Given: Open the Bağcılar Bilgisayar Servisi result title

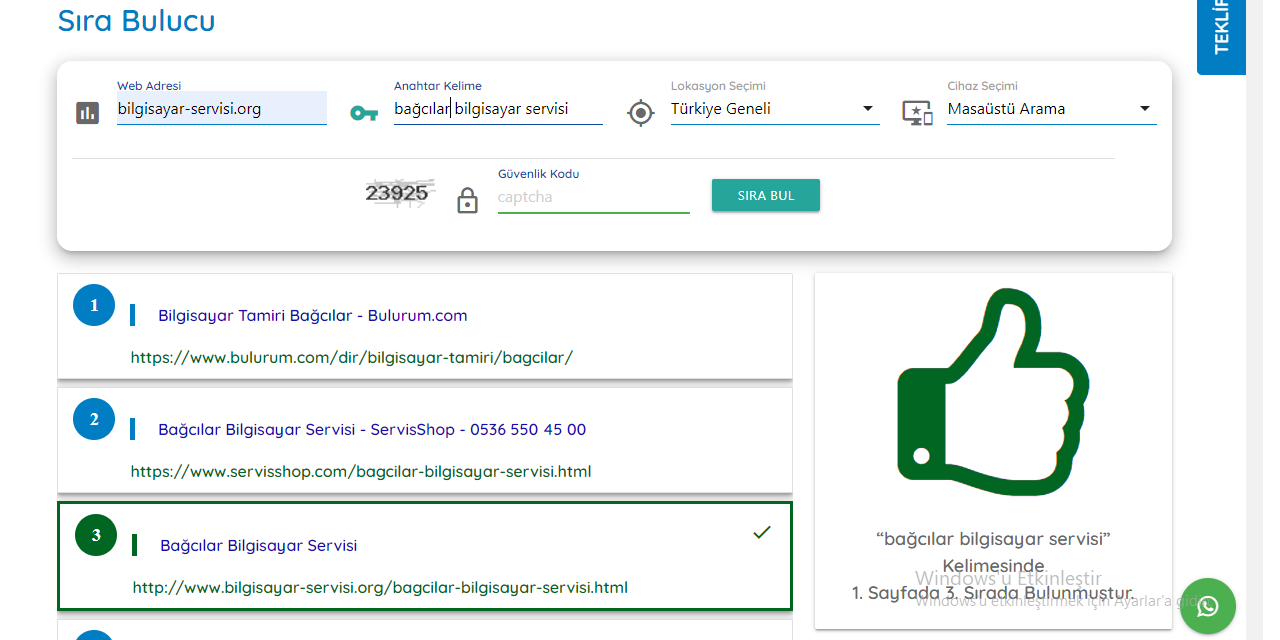Looking at the screenshot, I should click(259, 546).
